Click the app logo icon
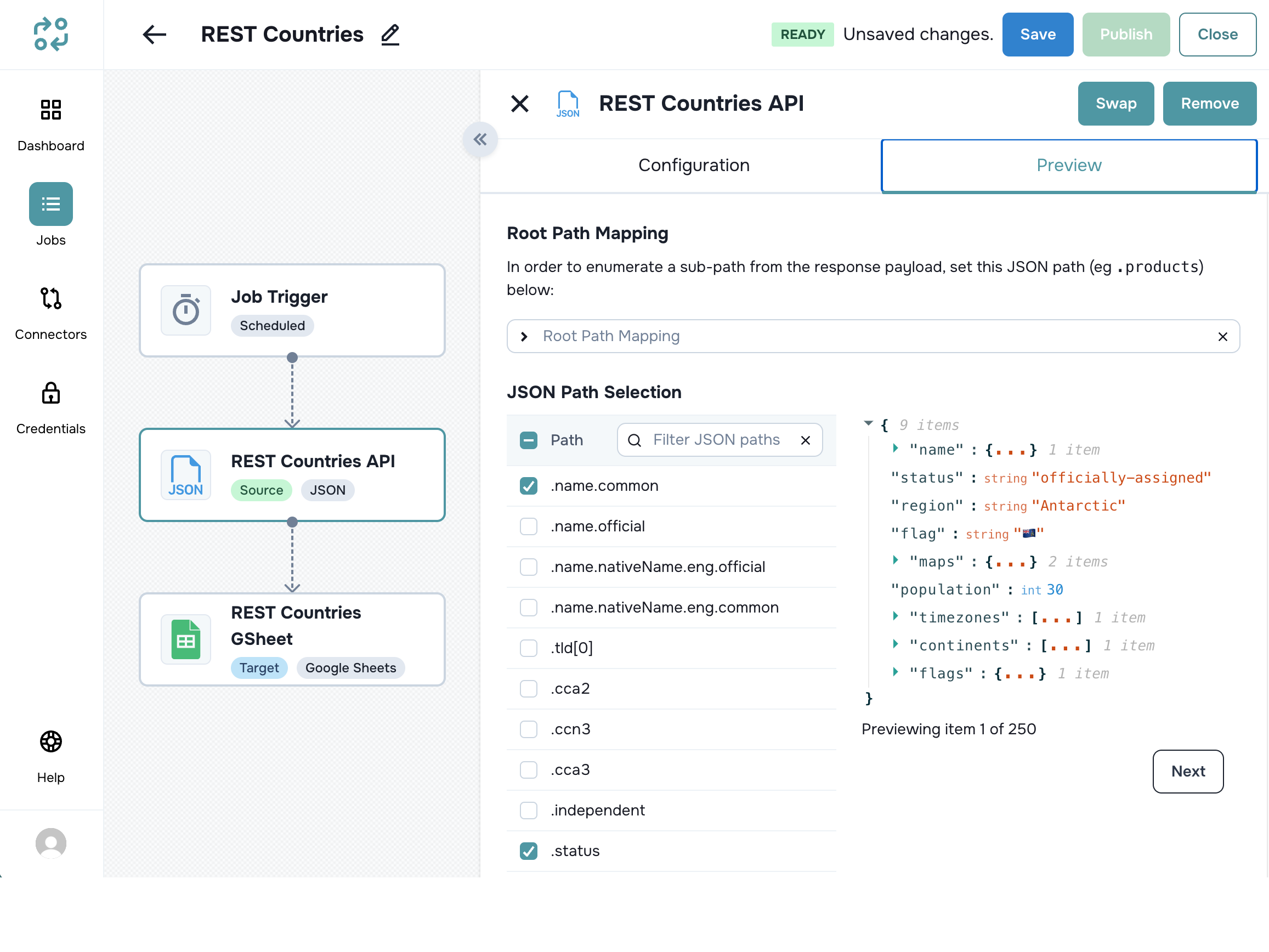The image size is (1269, 952). (x=51, y=35)
